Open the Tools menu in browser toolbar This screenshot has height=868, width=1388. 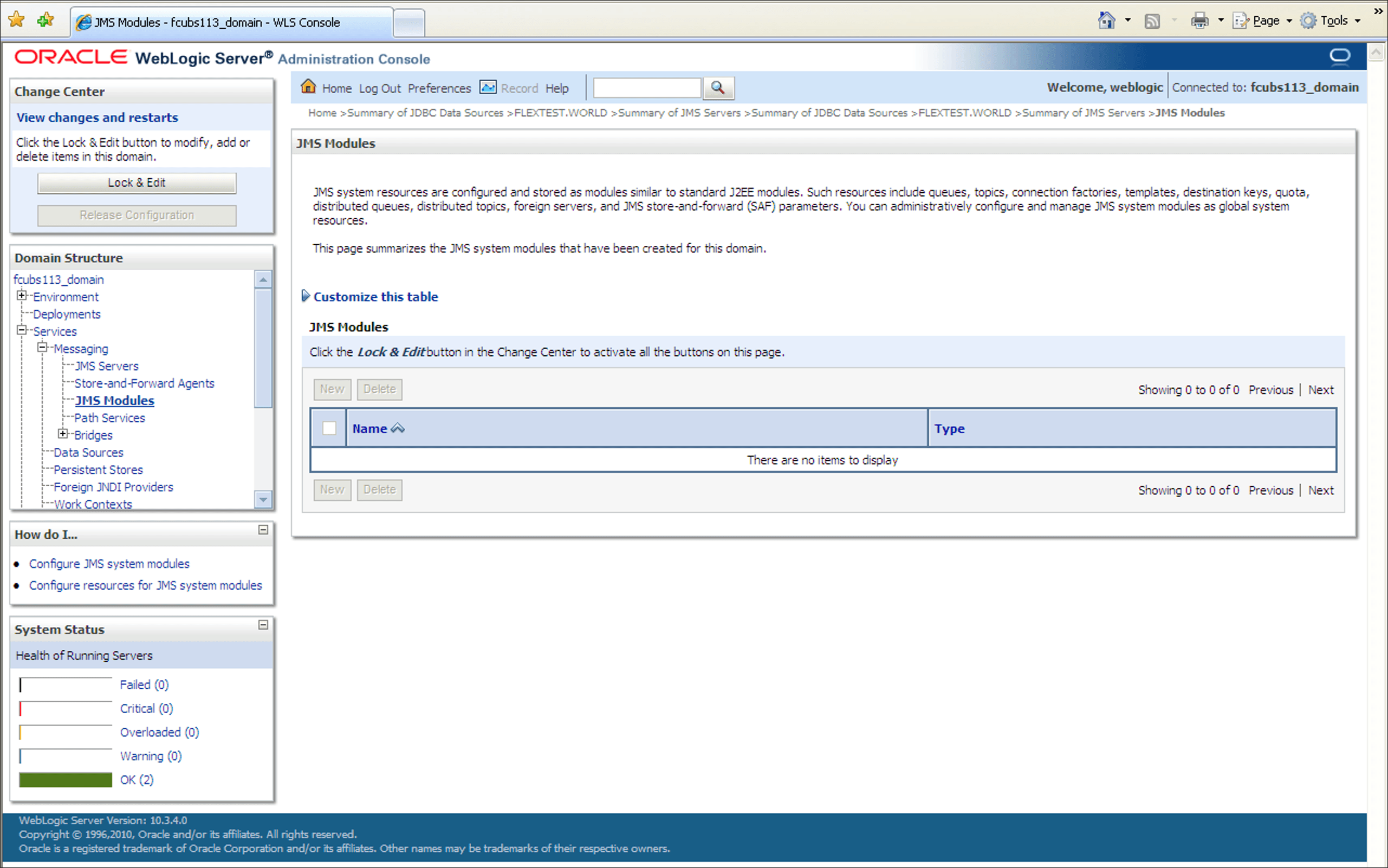[1333, 21]
